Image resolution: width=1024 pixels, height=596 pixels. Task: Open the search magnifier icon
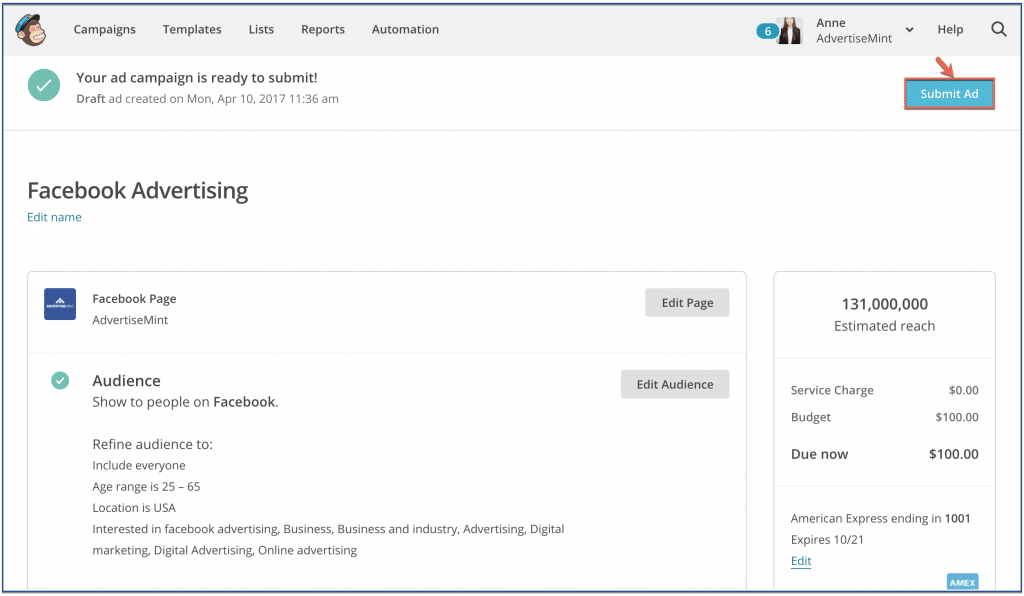[999, 29]
